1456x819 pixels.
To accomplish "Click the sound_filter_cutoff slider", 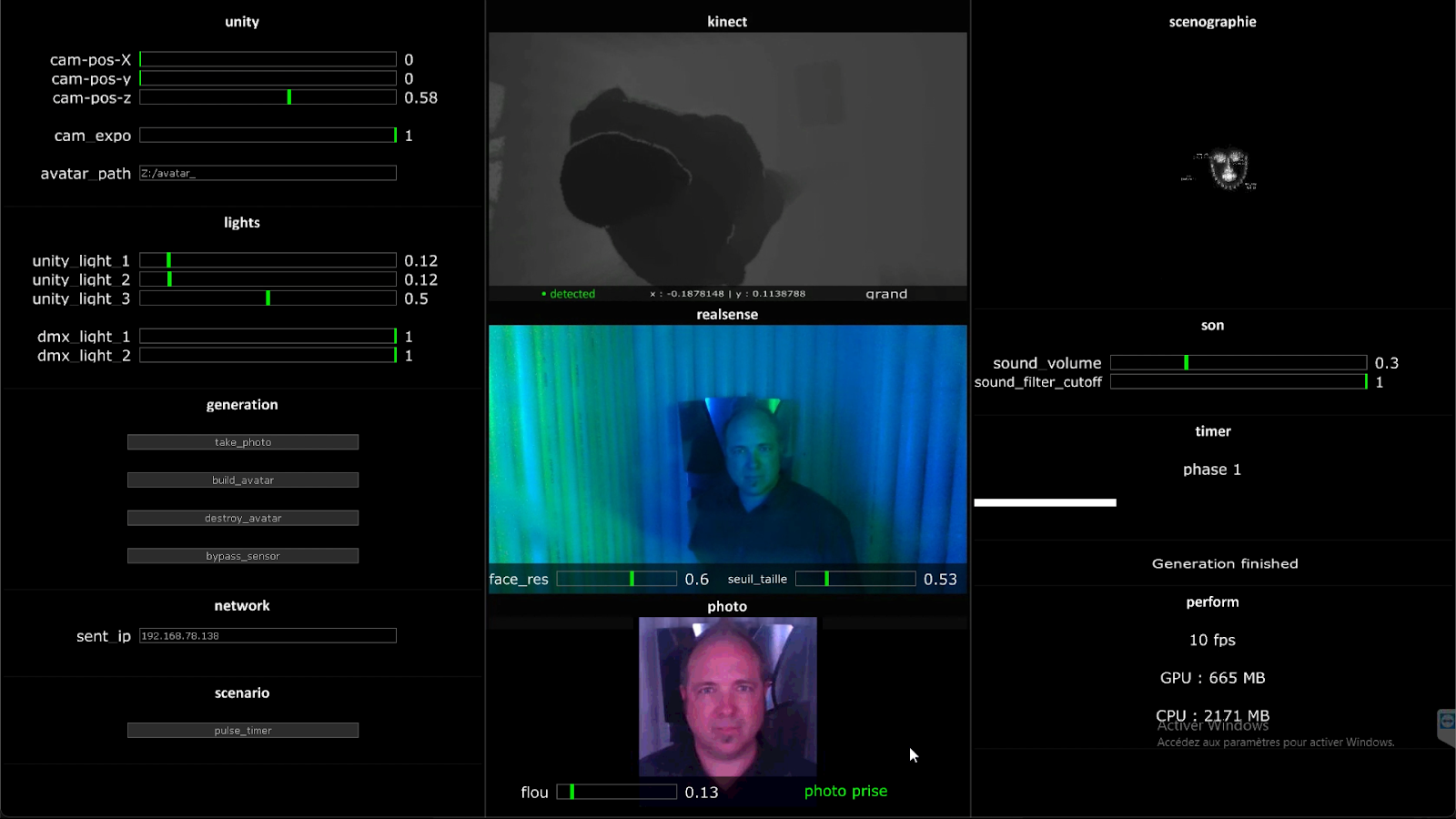I will pyautogui.click(x=1238, y=382).
